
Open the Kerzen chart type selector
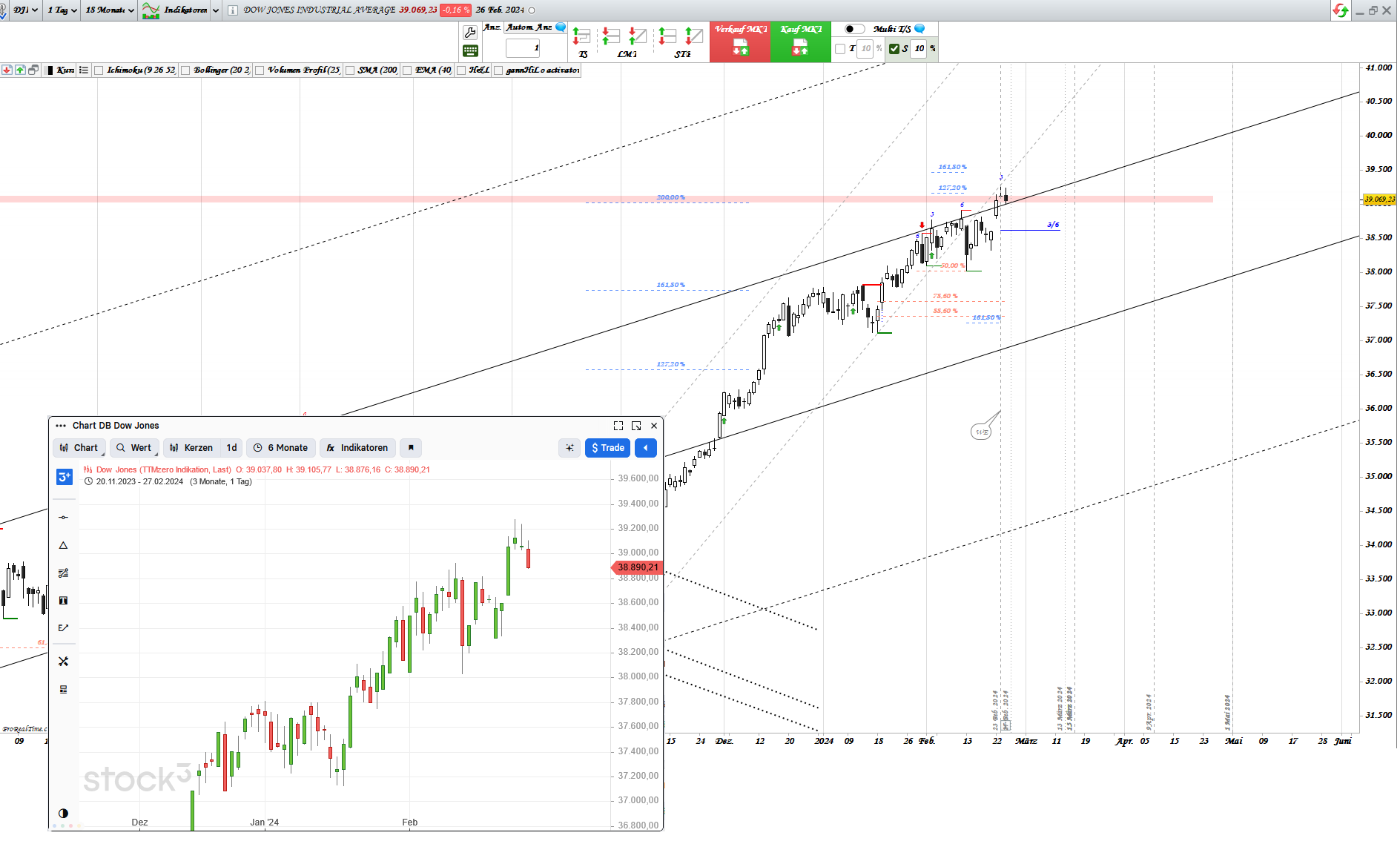[x=191, y=448]
